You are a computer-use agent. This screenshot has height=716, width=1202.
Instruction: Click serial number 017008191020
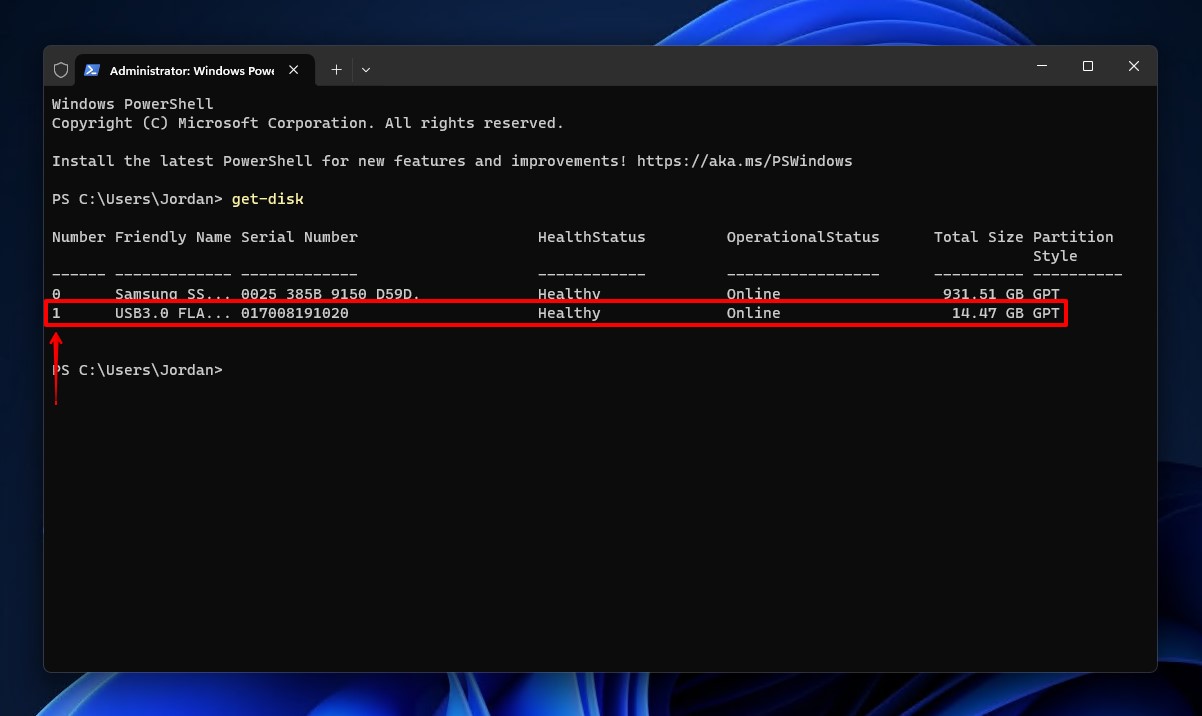pyautogui.click(x=294, y=313)
